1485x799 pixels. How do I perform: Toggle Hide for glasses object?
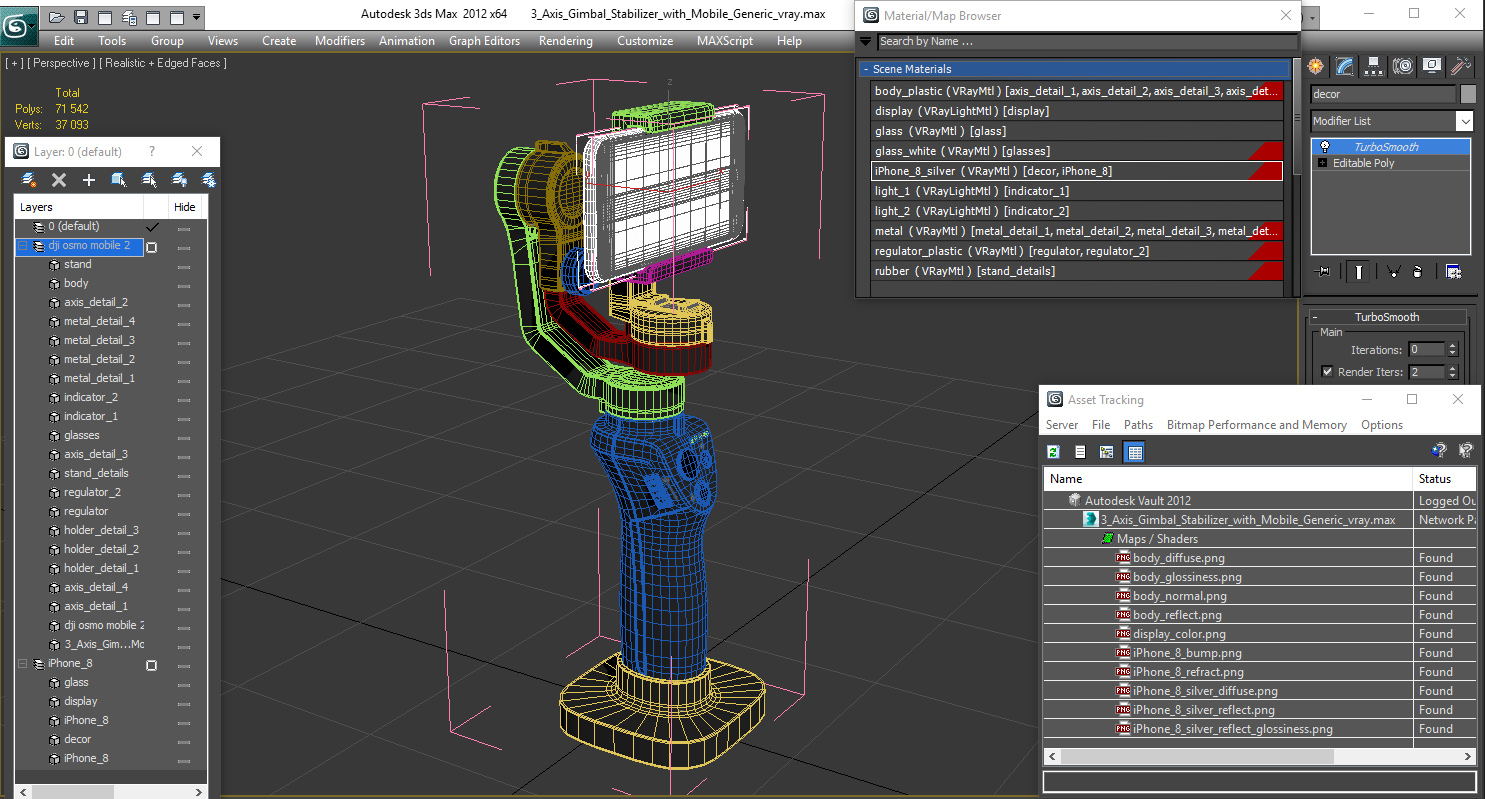(x=184, y=437)
